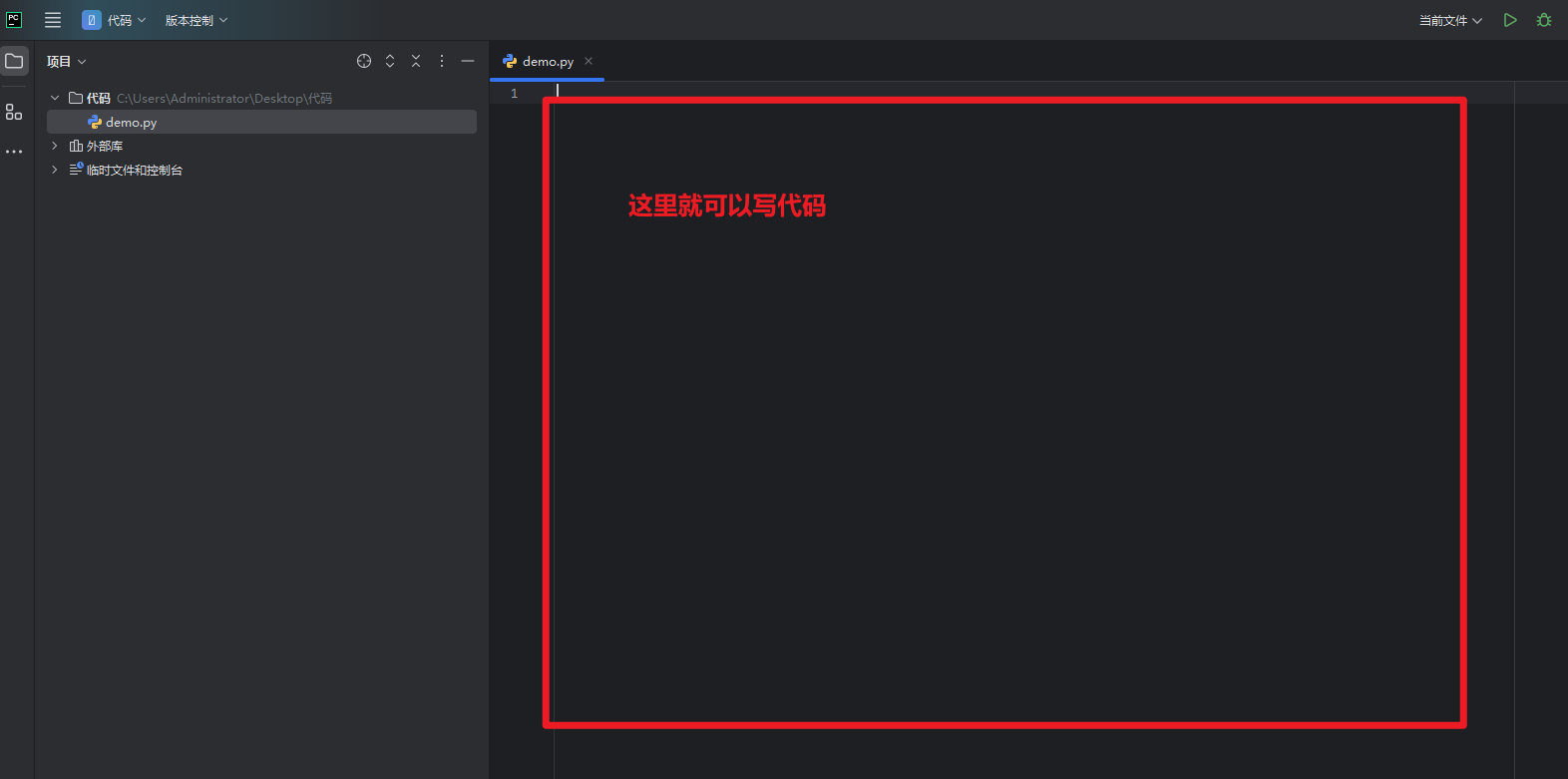
Task: Expand the 外部库 node
Action: click(x=55, y=146)
